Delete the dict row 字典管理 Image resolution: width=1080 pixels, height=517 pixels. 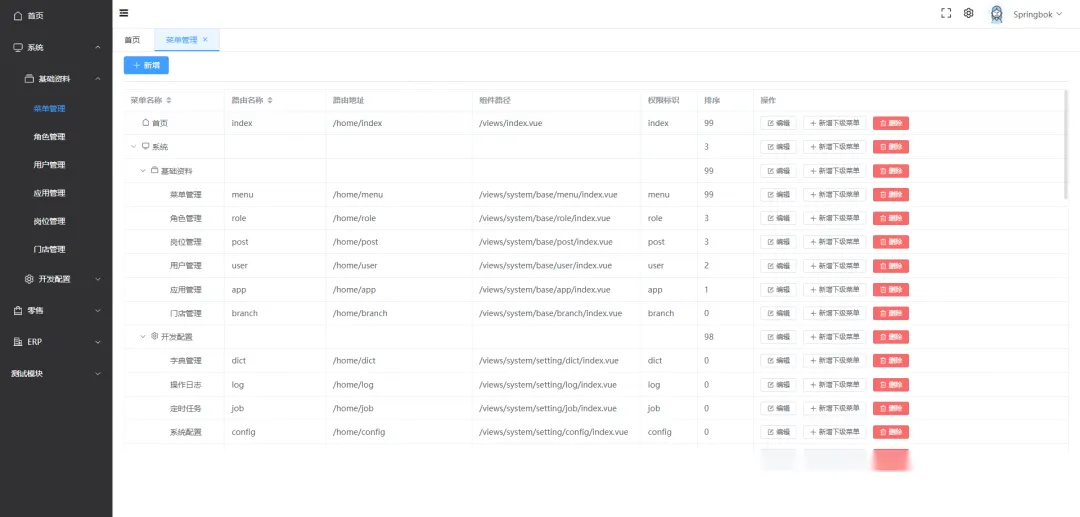(x=891, y=361)
